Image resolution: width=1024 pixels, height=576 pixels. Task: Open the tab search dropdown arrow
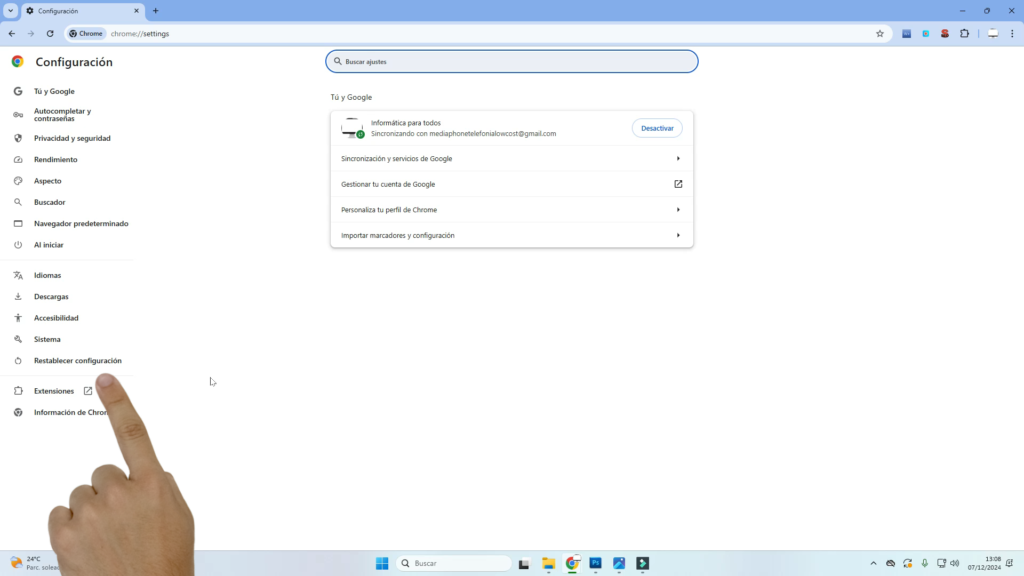[10, 11]
